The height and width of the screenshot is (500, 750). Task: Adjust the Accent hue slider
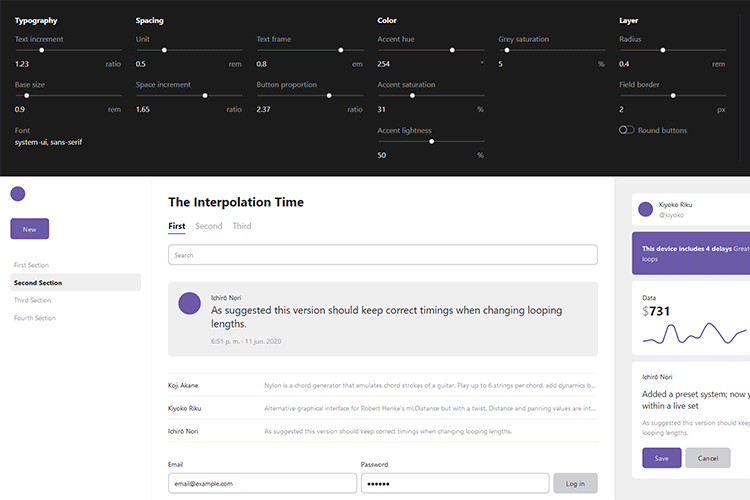[x=452, y=49]
